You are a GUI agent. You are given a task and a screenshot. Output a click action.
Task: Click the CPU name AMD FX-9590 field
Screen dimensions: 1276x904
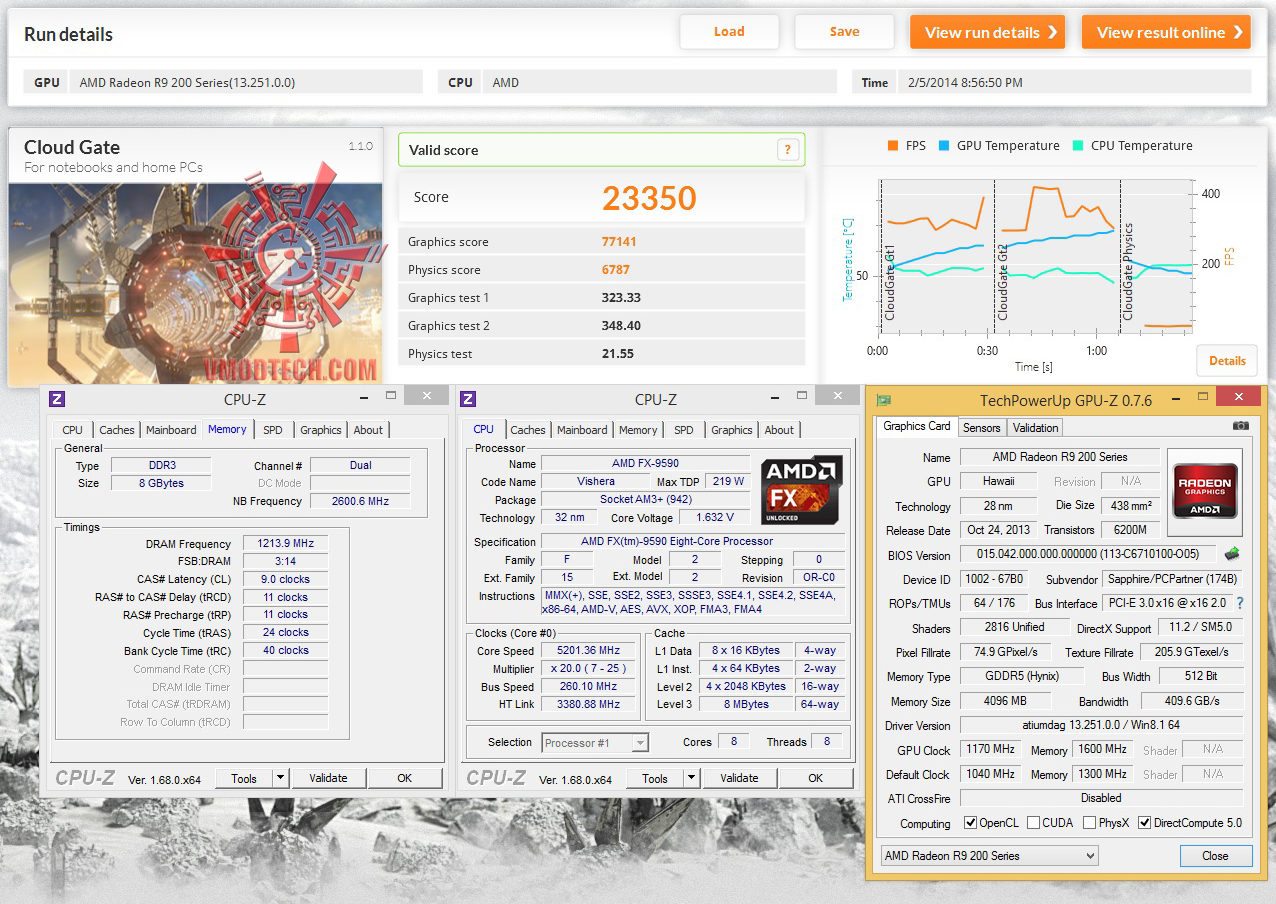pos(646,464)
